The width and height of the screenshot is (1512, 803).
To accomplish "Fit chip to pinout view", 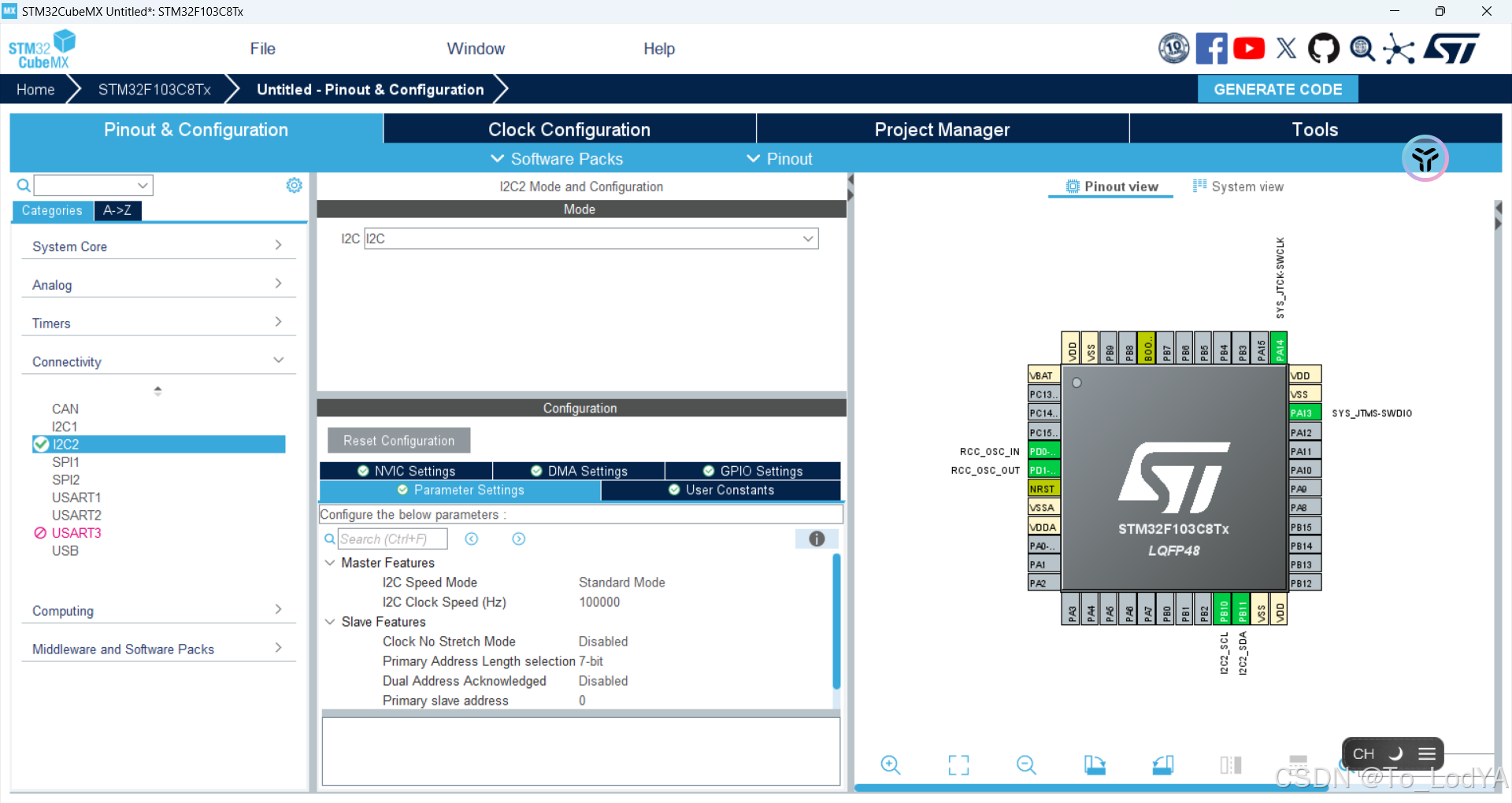I will point(958,764).
